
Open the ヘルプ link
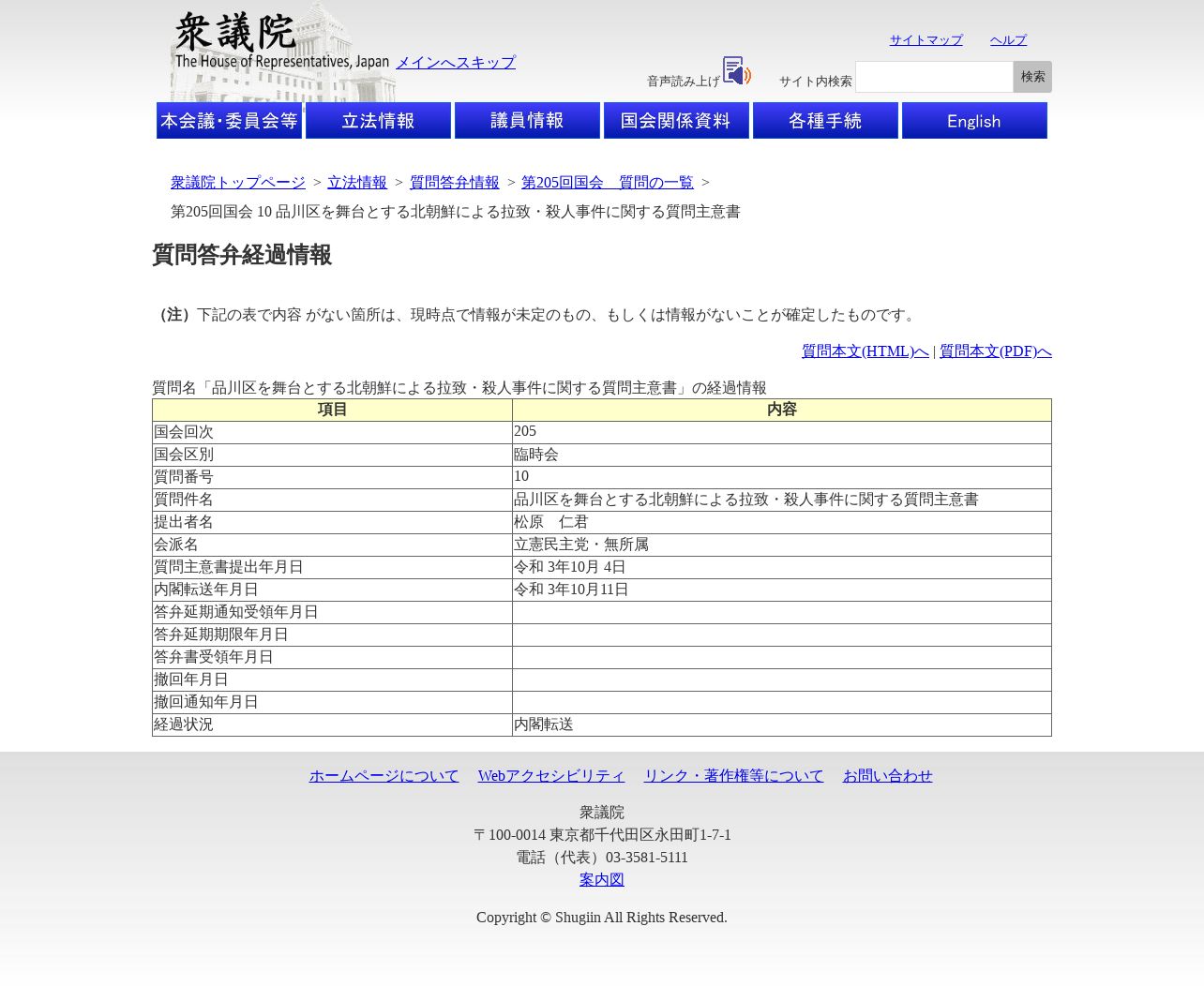(1008, 39)
